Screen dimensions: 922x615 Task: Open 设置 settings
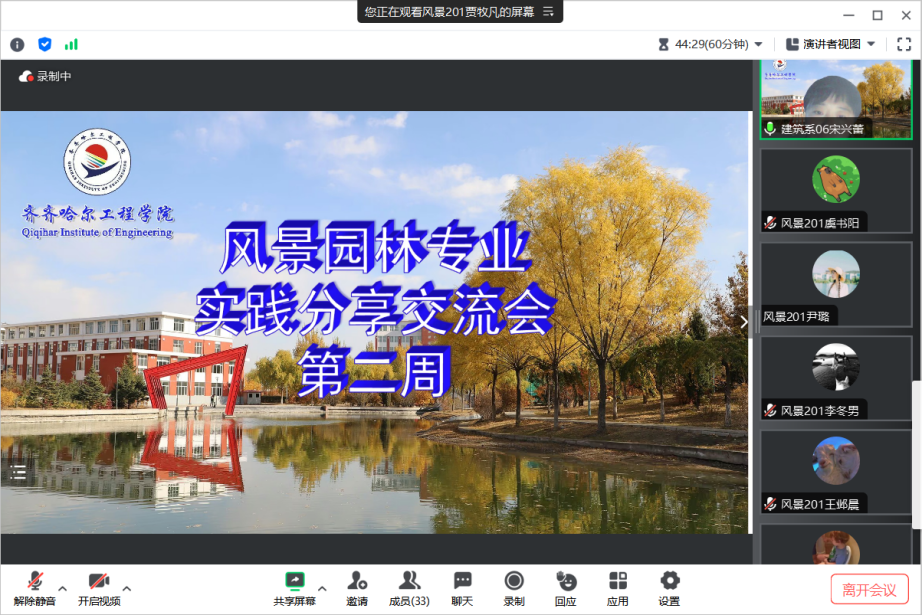click(669, 588)
